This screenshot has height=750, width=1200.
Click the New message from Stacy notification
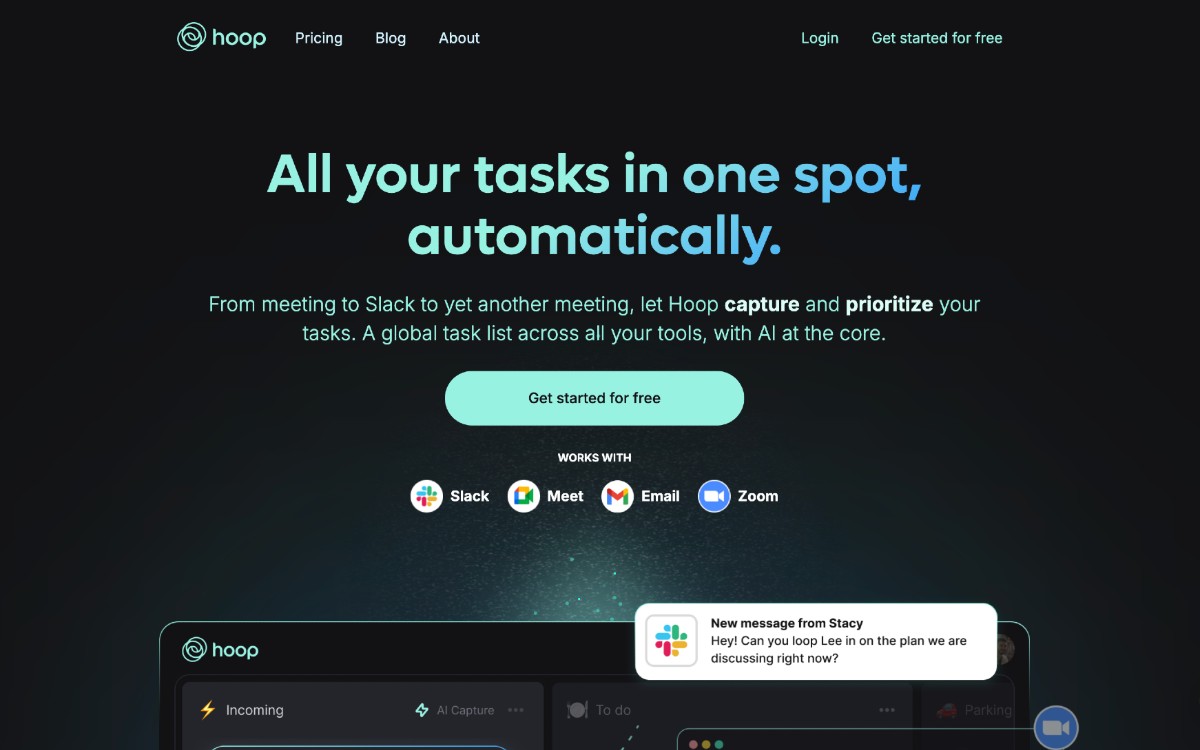click(x=816, y=641)
